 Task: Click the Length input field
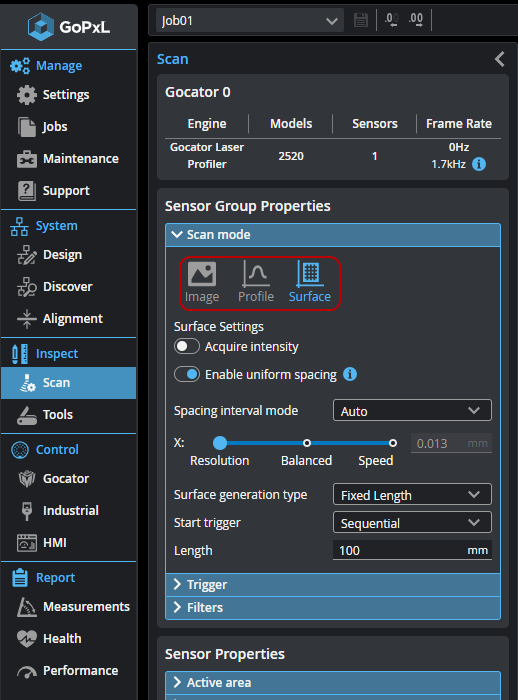pyautogui.click(x=412, y=550)
